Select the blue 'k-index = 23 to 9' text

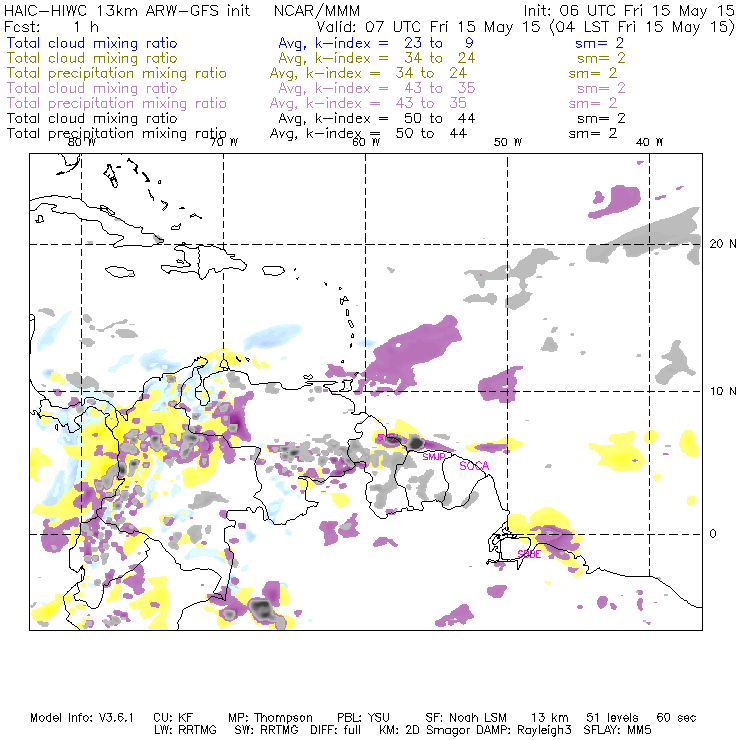click(395, 43)
